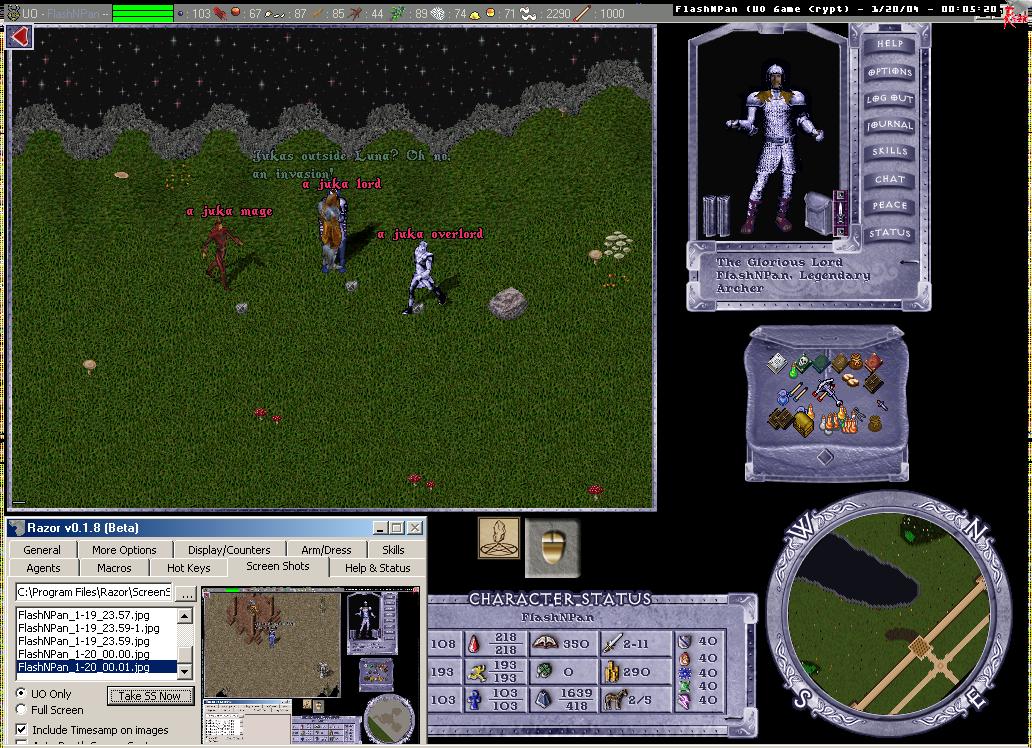Screen dimensions: 1032x748
Task: Click the Take SS Now button
Action: click(150, 695)
